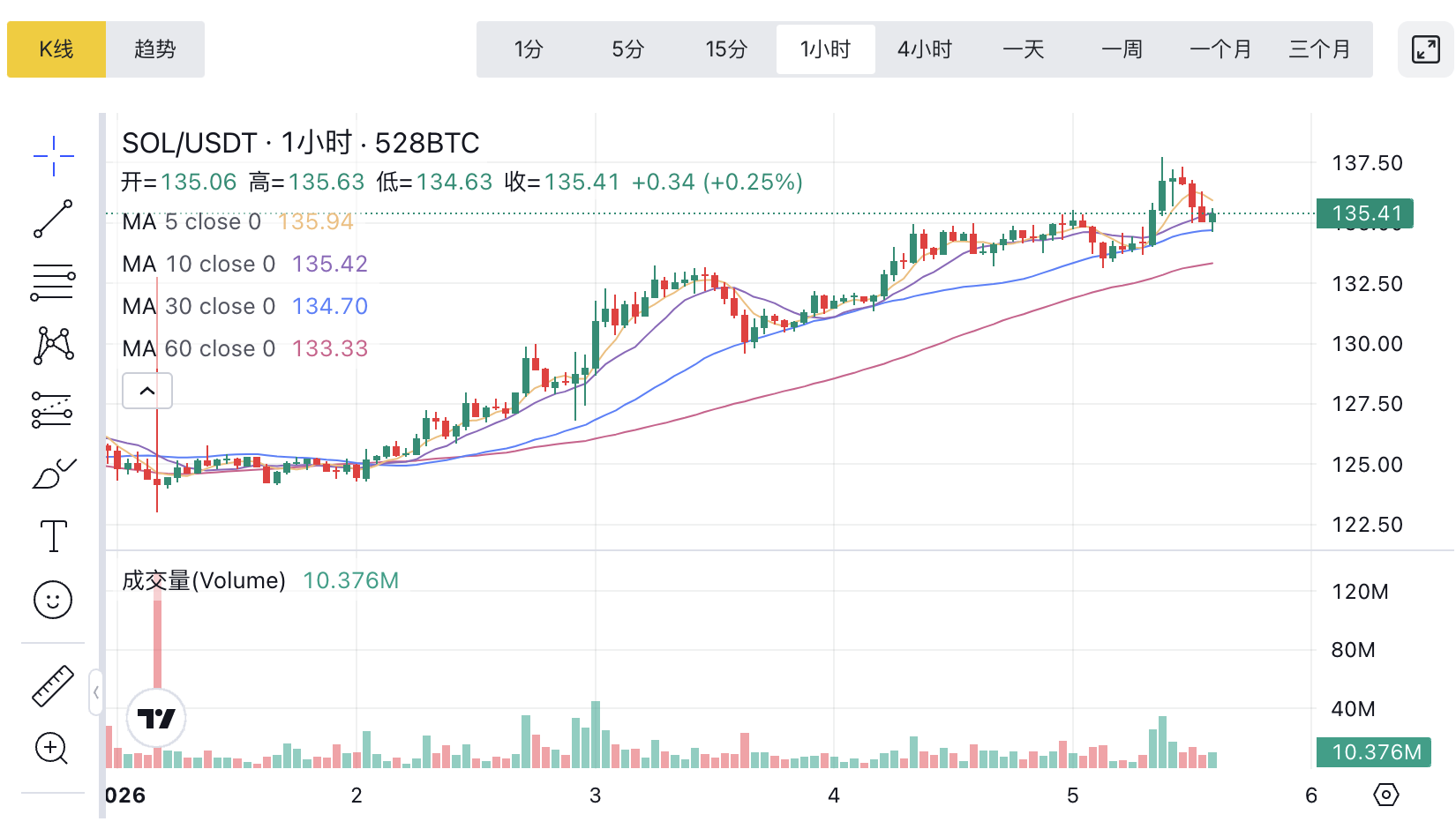Switch to the K线 tab
Screen dimensions: 1456x829
click(56, 49)
